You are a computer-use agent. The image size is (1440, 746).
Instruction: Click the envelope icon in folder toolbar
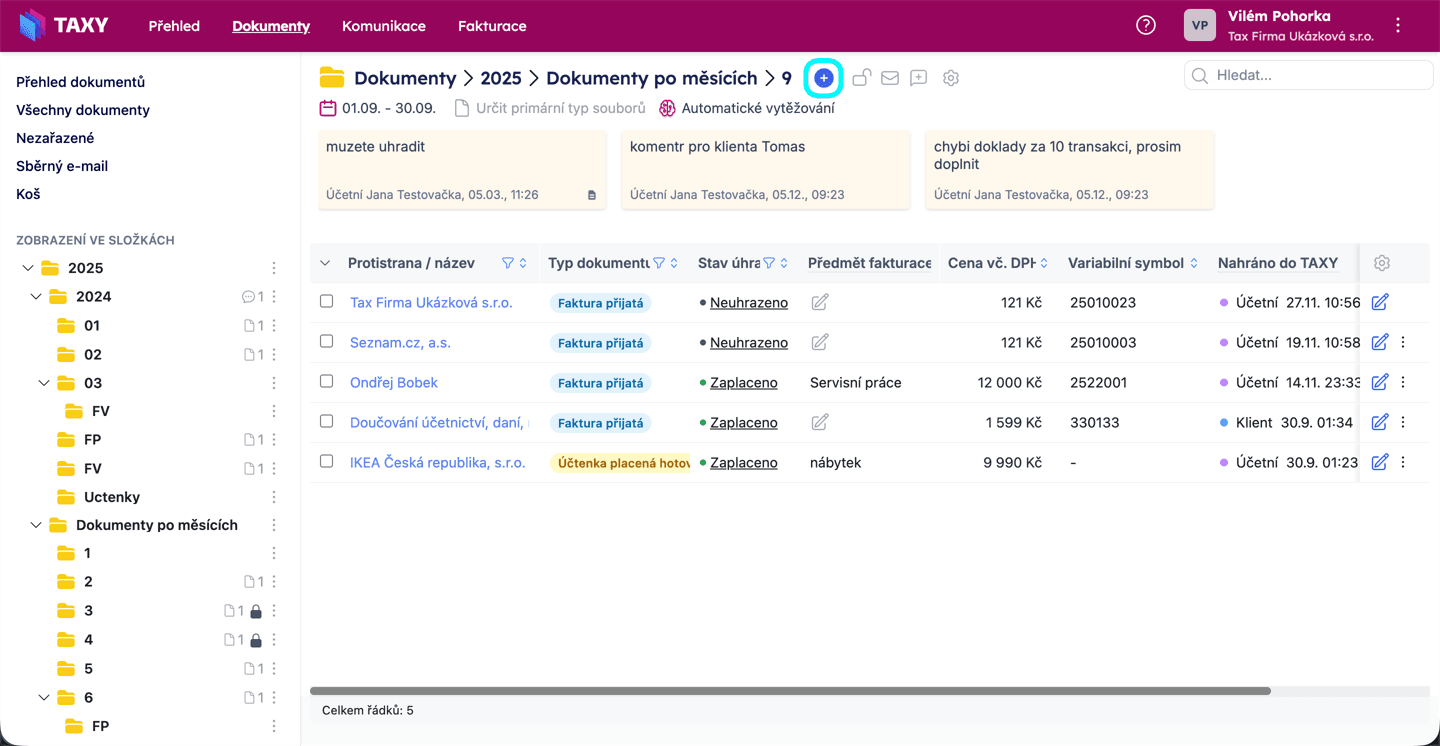(x=890, y=78)
